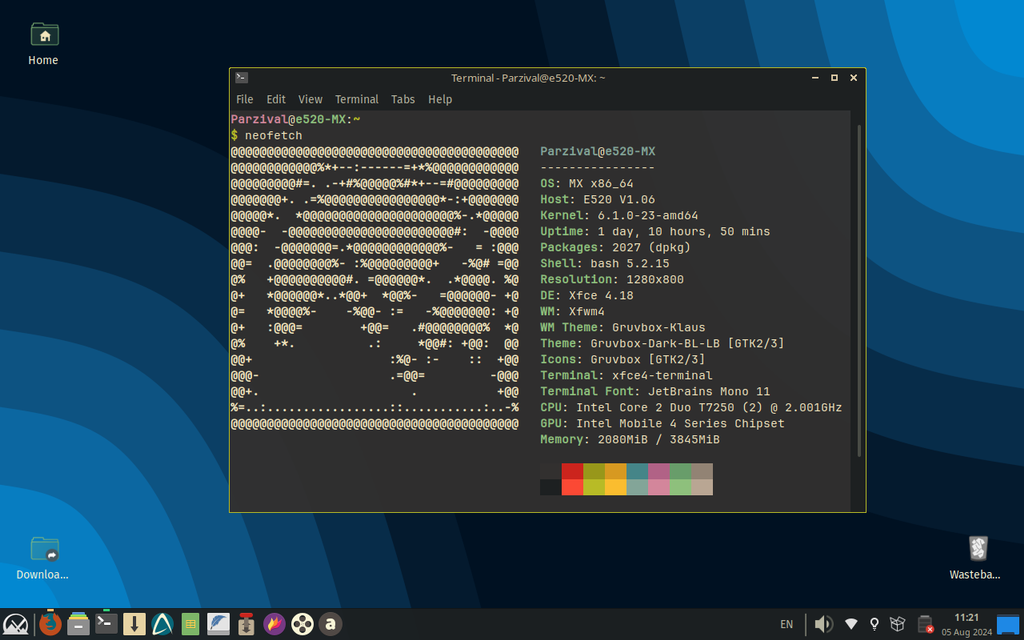Open the file manager taskbar icon

[79, 624]
